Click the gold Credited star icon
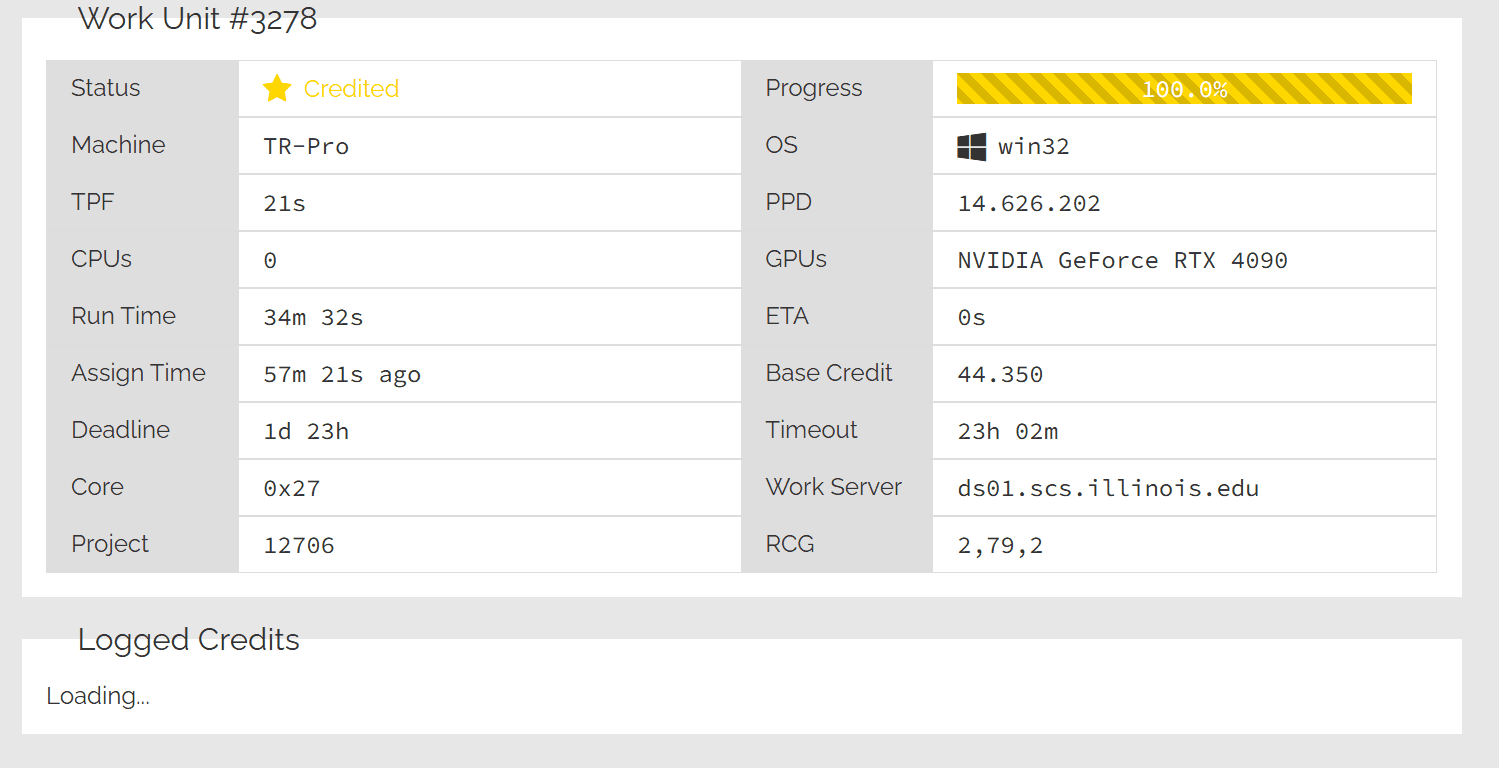Viewport: 1499px width, 768px height. coord(277,89)
